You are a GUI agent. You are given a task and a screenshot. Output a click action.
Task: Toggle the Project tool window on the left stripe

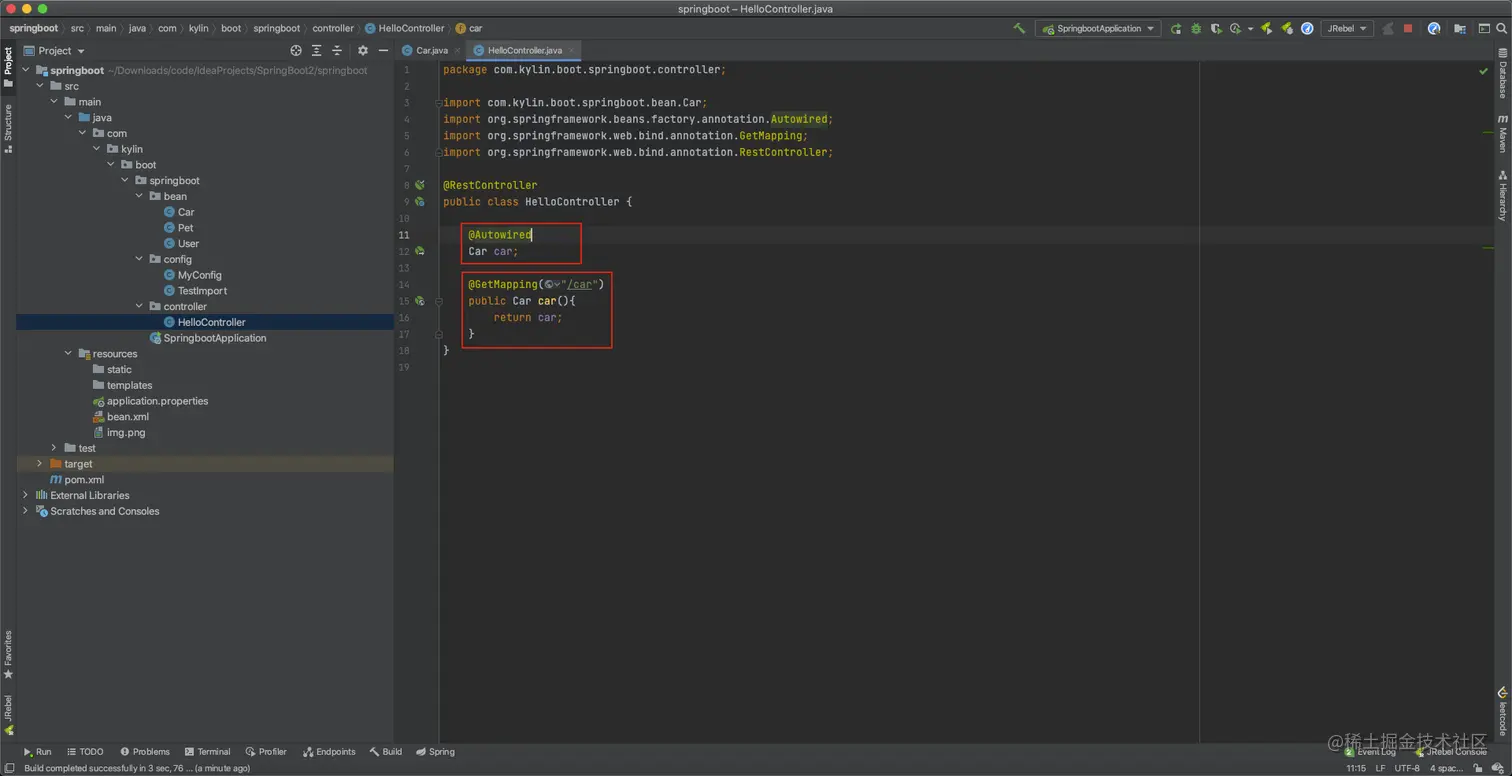point(8,67)
